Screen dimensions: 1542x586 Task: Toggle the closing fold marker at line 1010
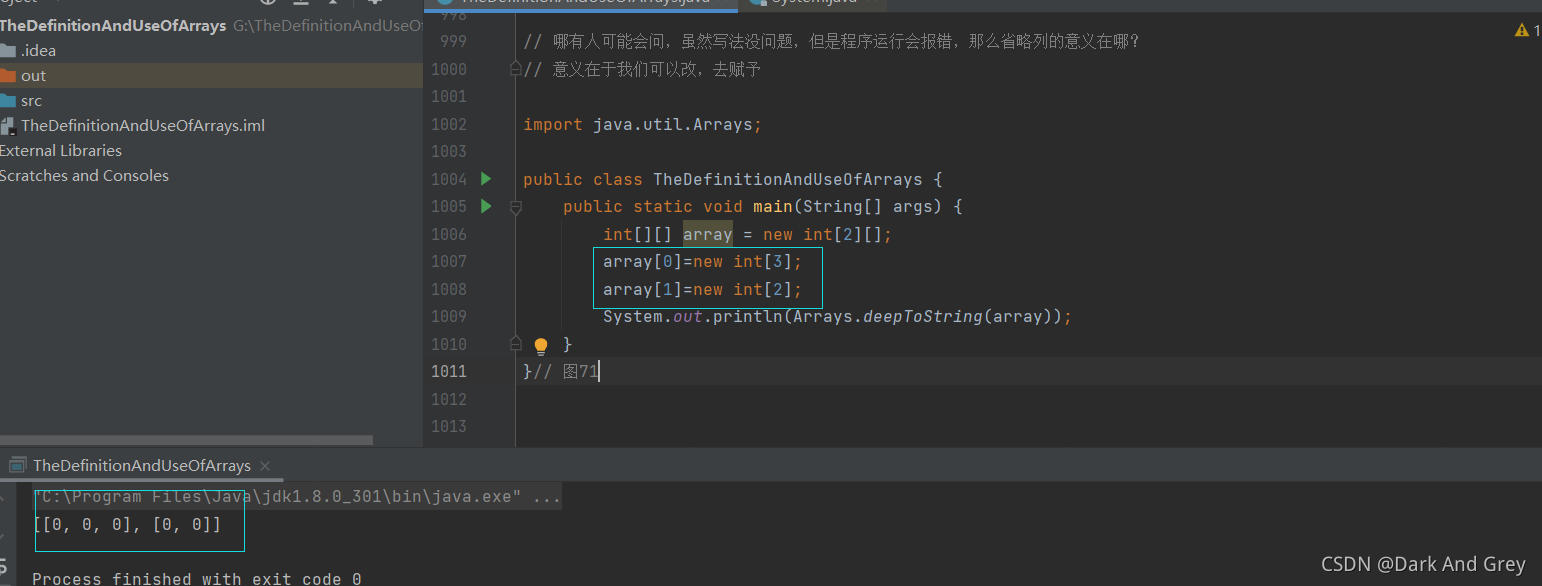pos(516,343)
